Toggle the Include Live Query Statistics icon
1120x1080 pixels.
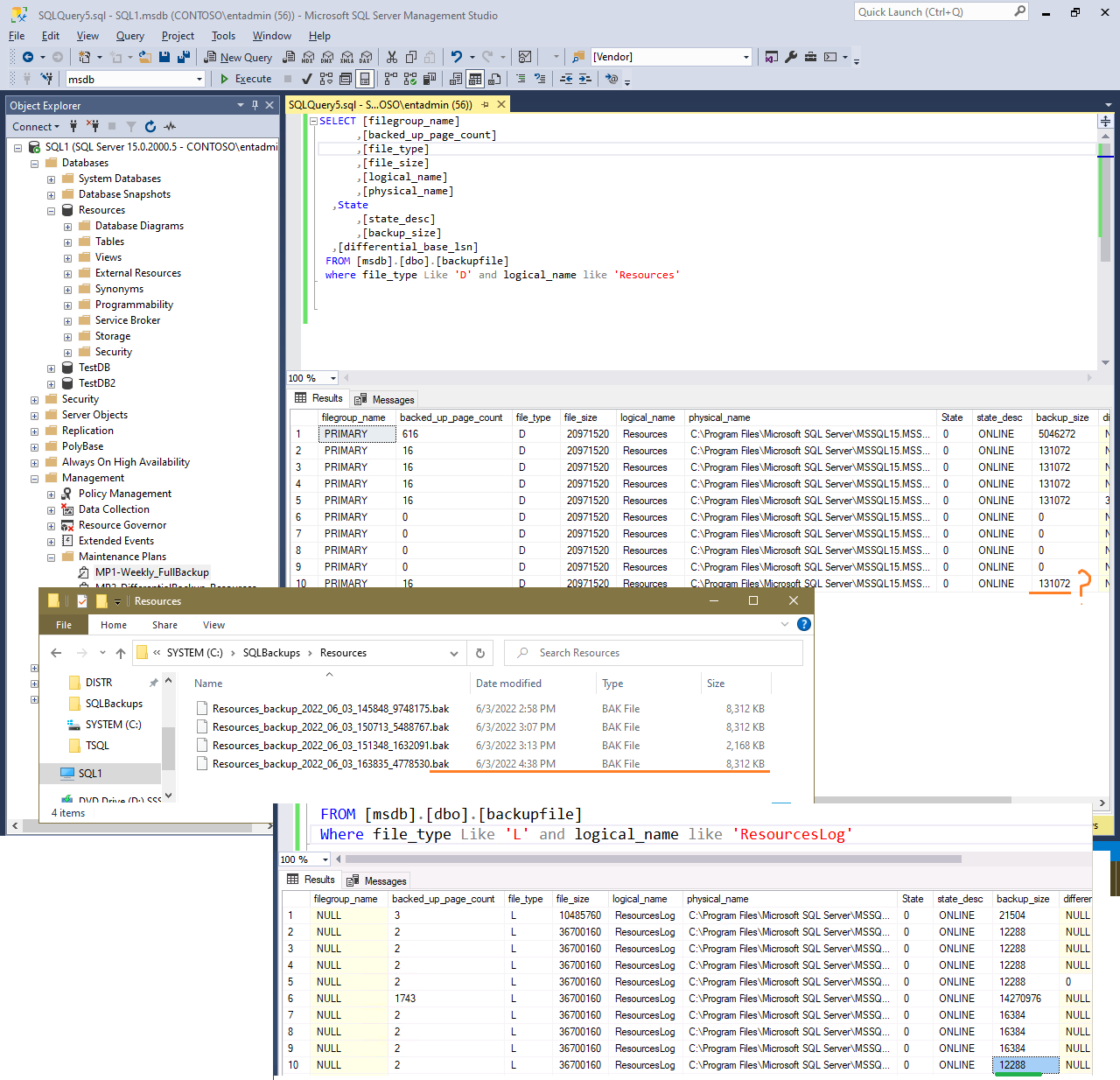coord(409,79)
